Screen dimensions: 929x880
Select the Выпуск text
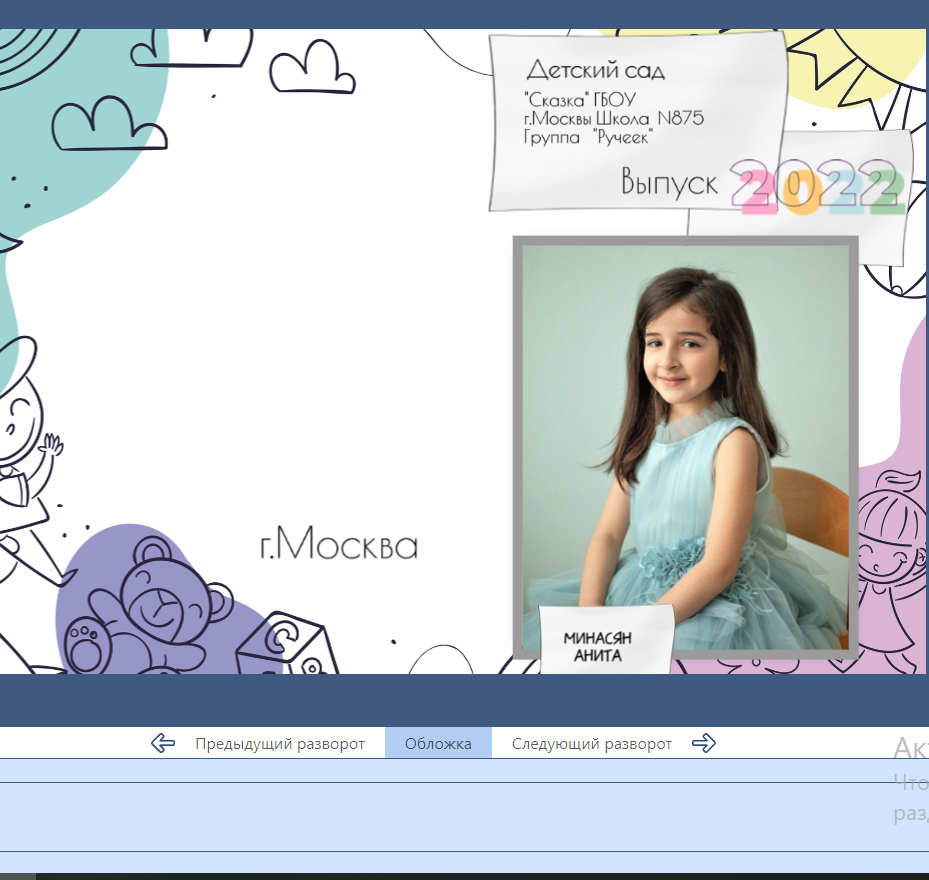(x=669, y=183)
